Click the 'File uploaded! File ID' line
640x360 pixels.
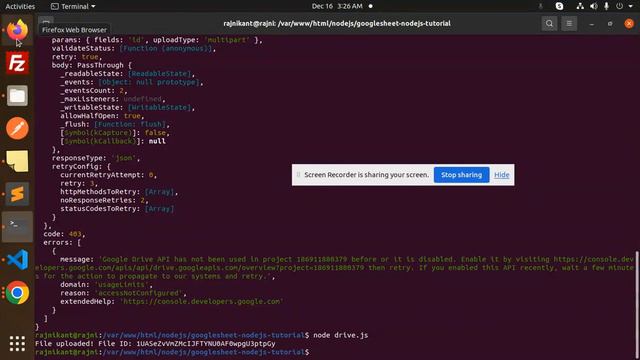tap(155, 344)
